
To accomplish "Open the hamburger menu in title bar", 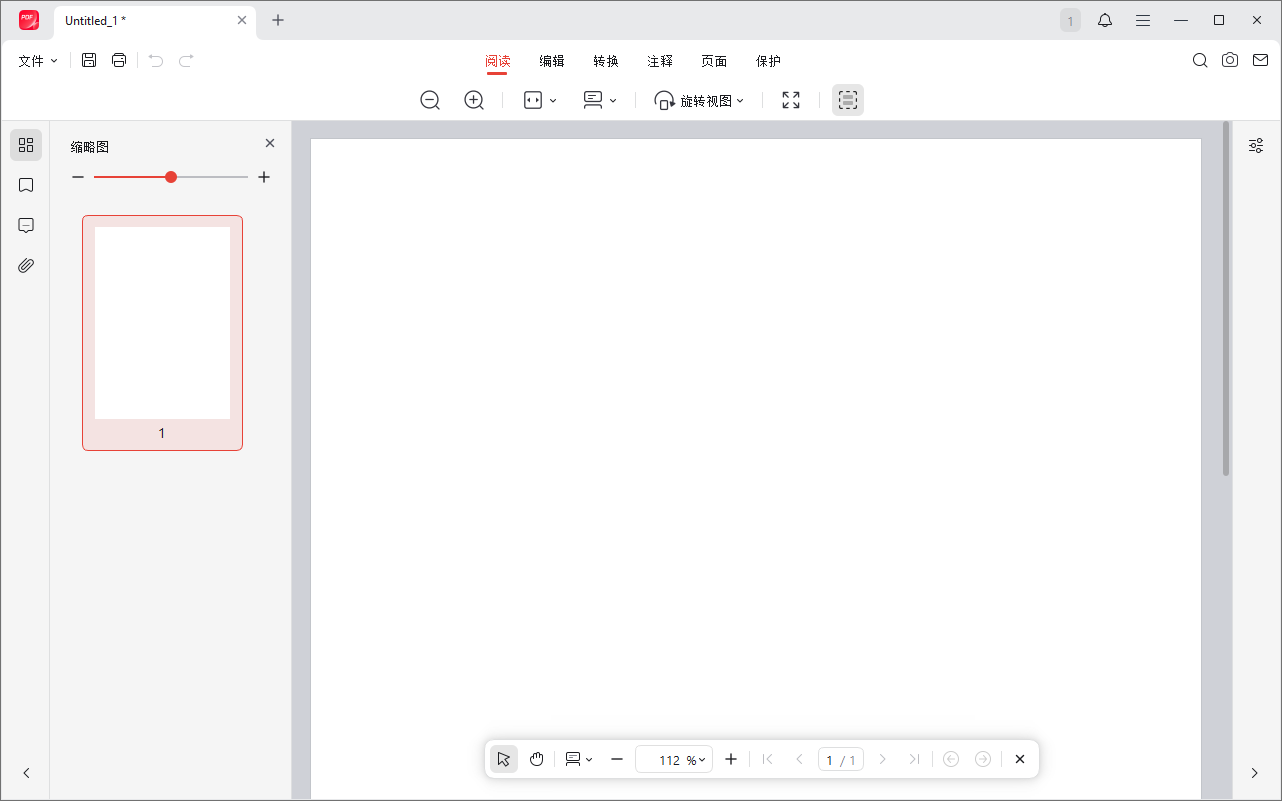I will point(1143,20).
